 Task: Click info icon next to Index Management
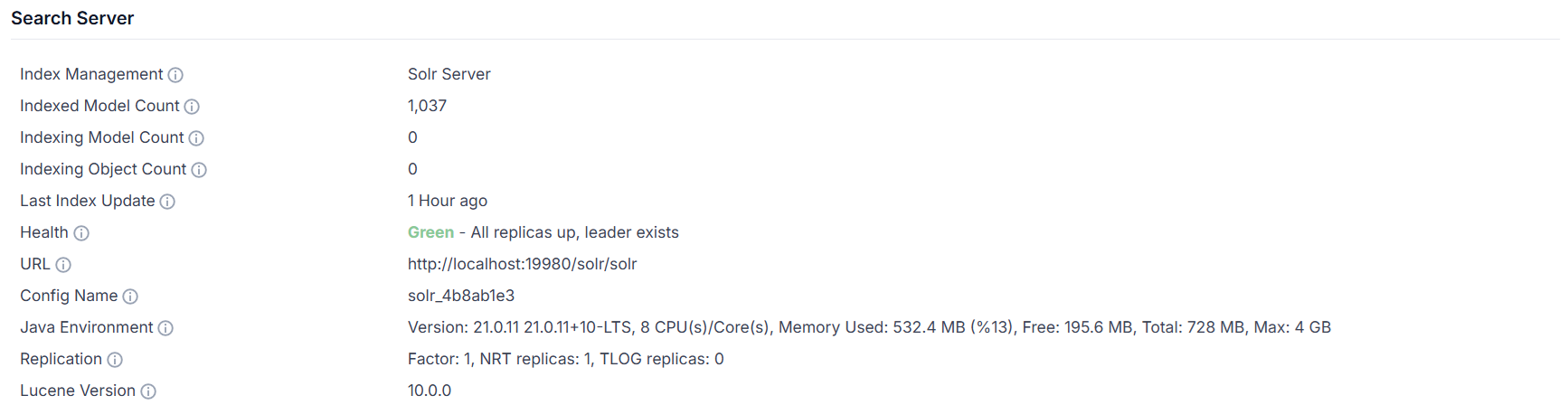pyautogui.click(x=175, y=75)
